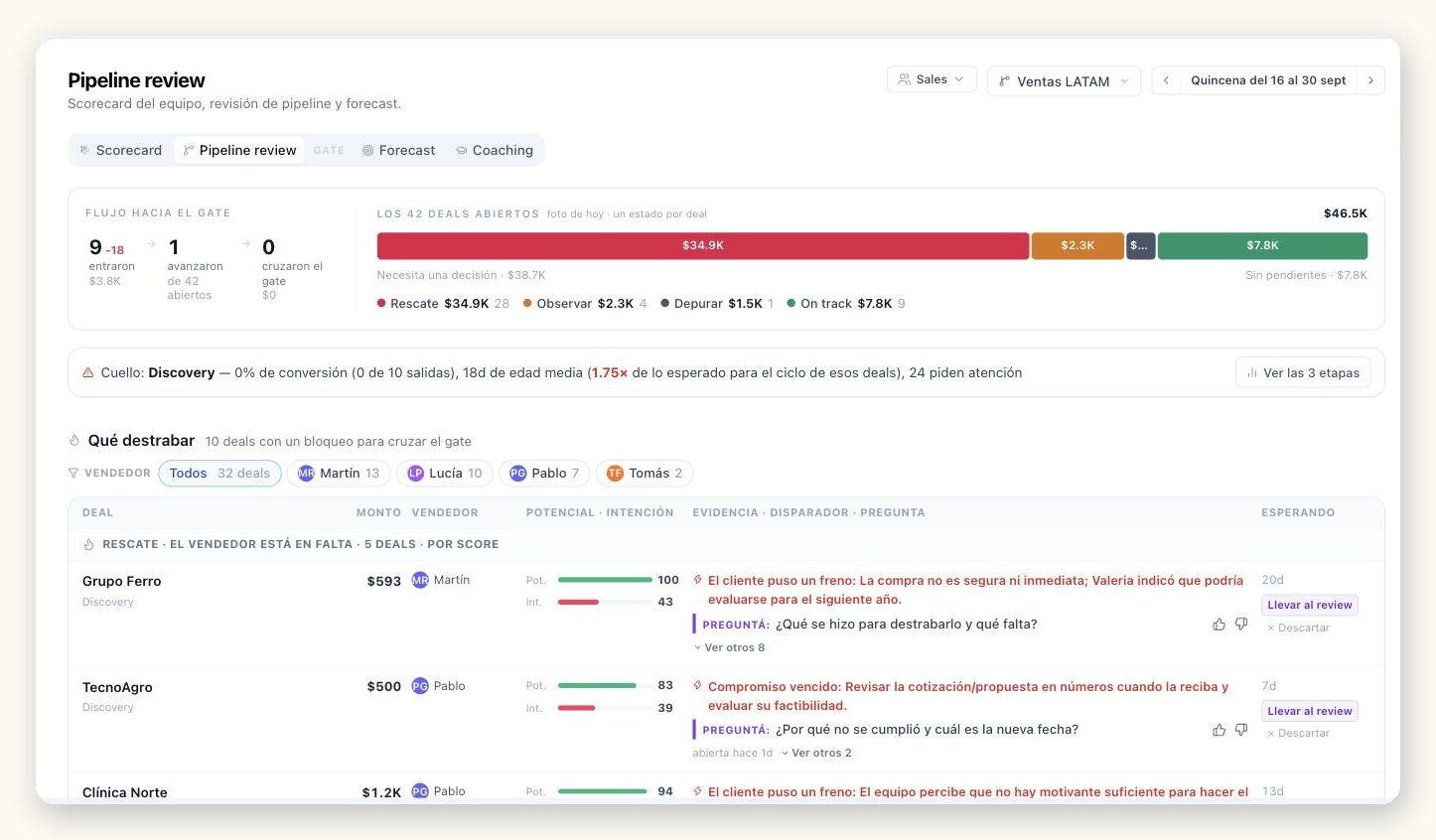Click the $593 amount for Grupo Ferro

tap(384, 581)
